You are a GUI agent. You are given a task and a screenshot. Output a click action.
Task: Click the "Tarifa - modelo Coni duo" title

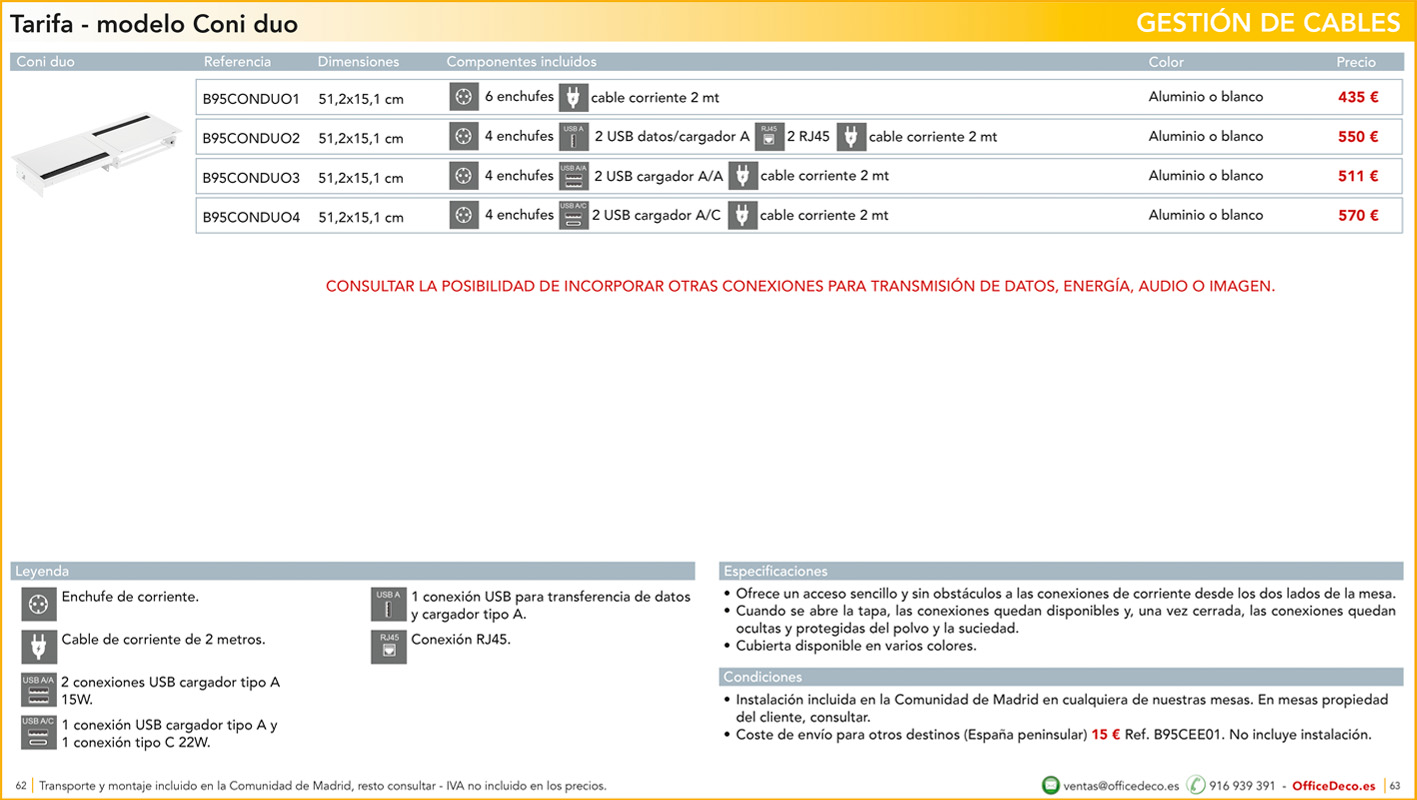pyautogui.click(x=155, y=23)
